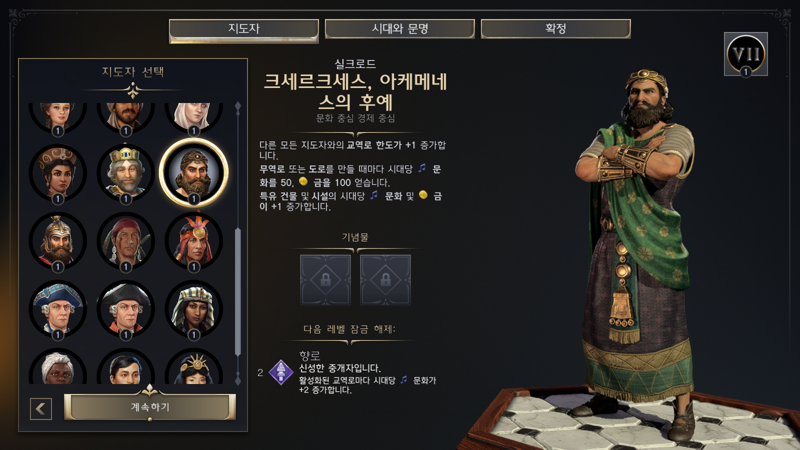Click the 계속하기 button
800x450 pixels.
149,407
